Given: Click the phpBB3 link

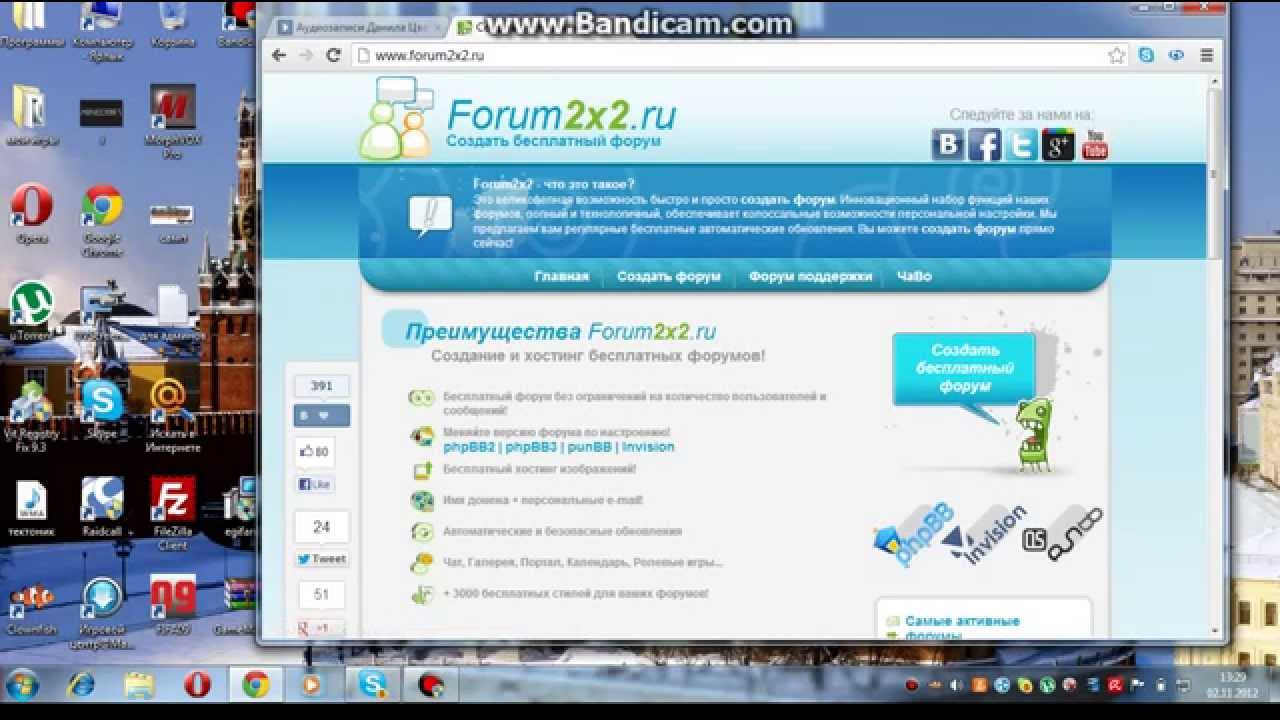Looking at the screenshot, I should 531,447.
